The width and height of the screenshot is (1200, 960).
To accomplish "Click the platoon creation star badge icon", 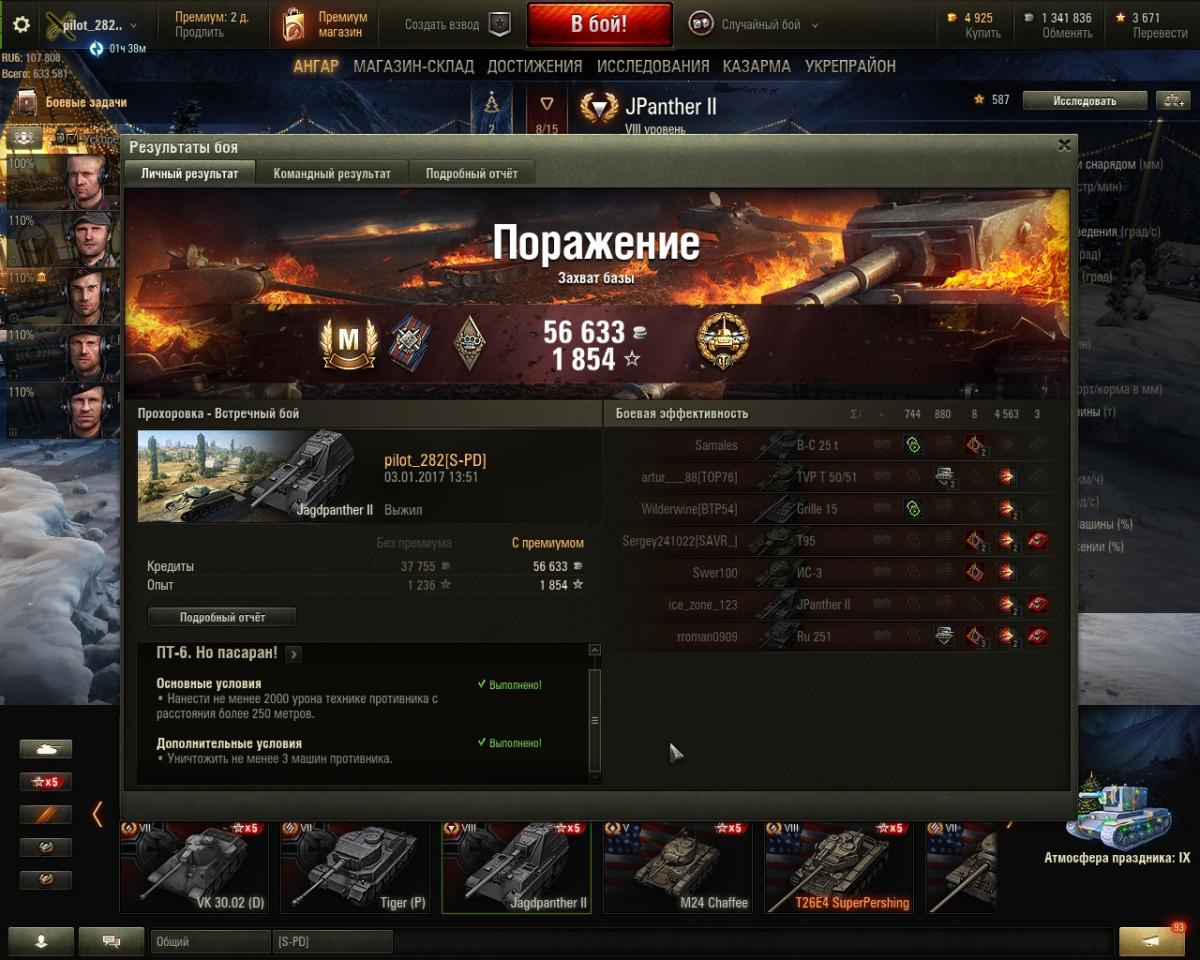I will click(499, 25).
